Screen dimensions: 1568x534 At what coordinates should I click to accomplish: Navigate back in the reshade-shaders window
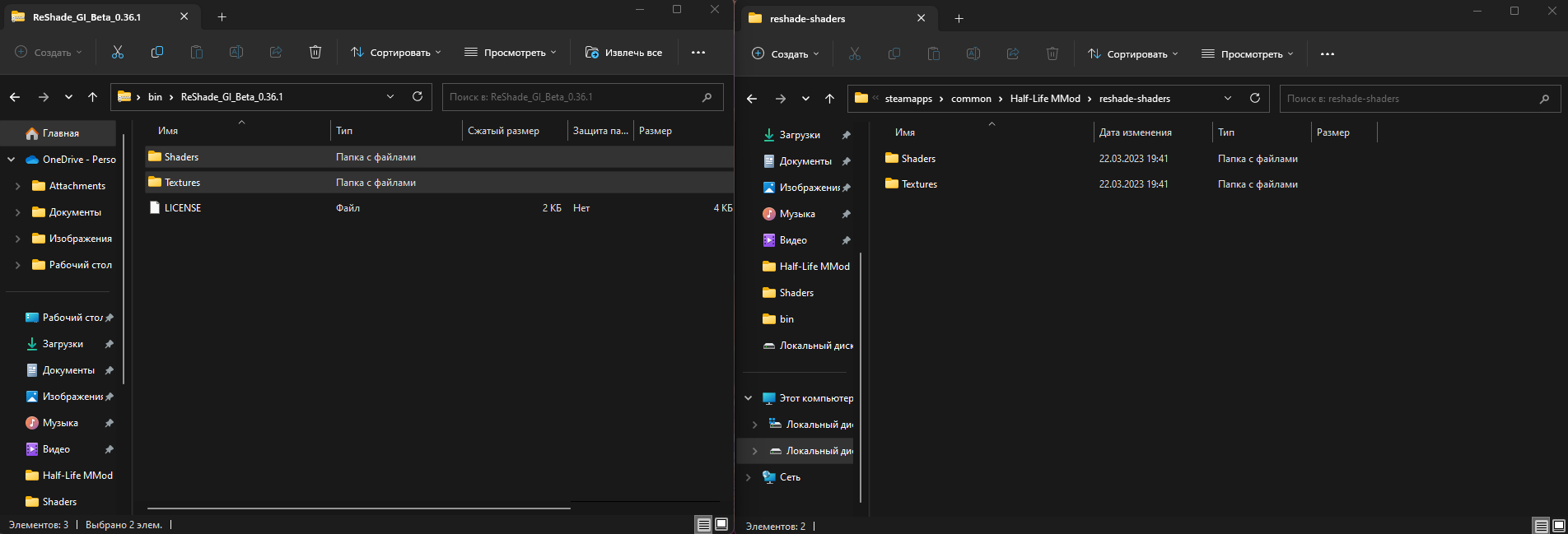[x=752, y=99]
